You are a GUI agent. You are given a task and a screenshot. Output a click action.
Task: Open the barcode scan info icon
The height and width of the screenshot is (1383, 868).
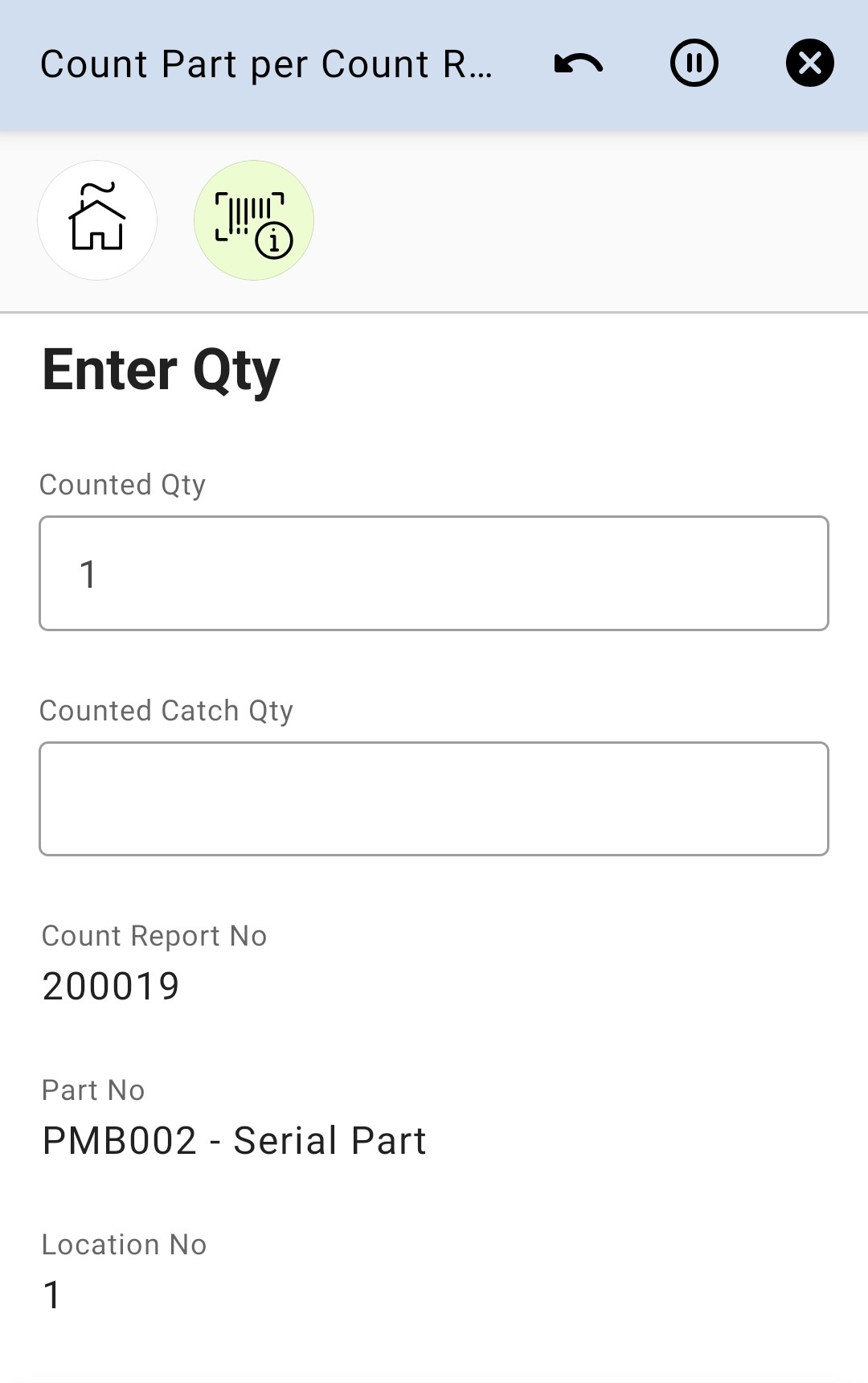254,220
